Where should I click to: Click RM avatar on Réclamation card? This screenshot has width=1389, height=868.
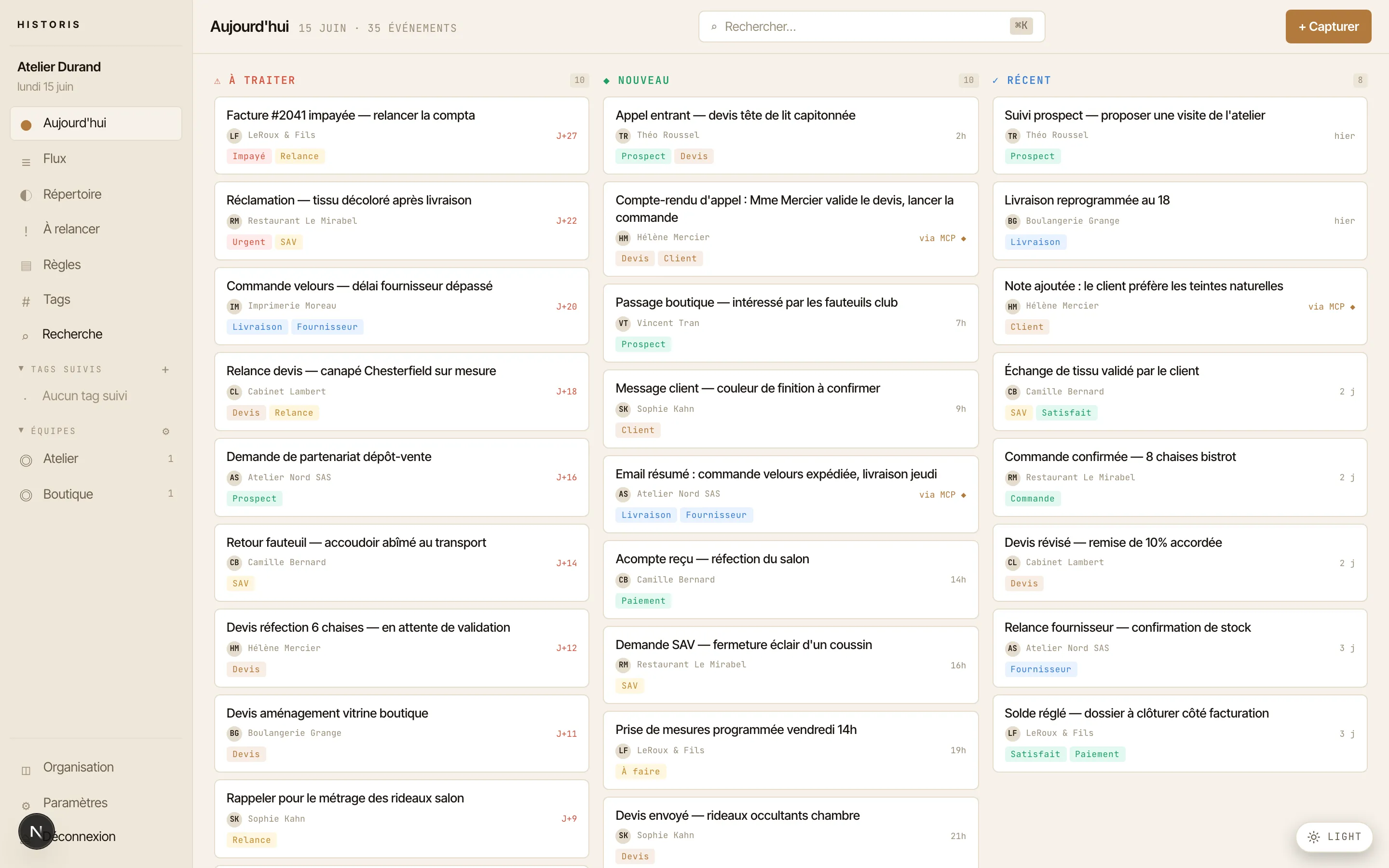[234, 221]
